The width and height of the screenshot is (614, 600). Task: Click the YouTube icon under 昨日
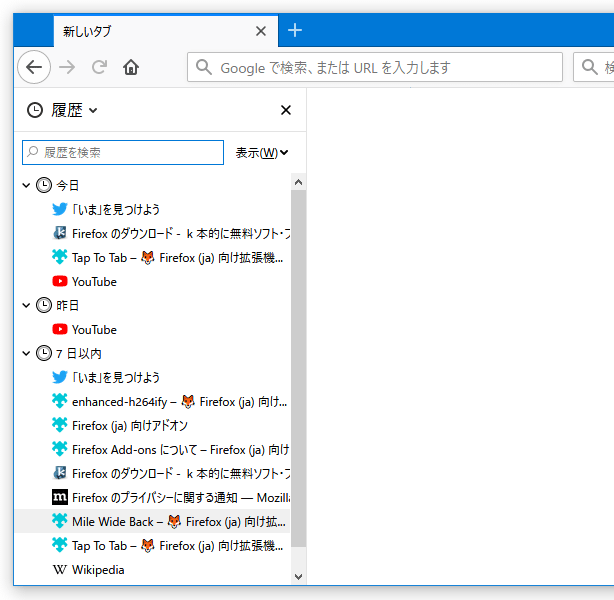pos(60,329)
